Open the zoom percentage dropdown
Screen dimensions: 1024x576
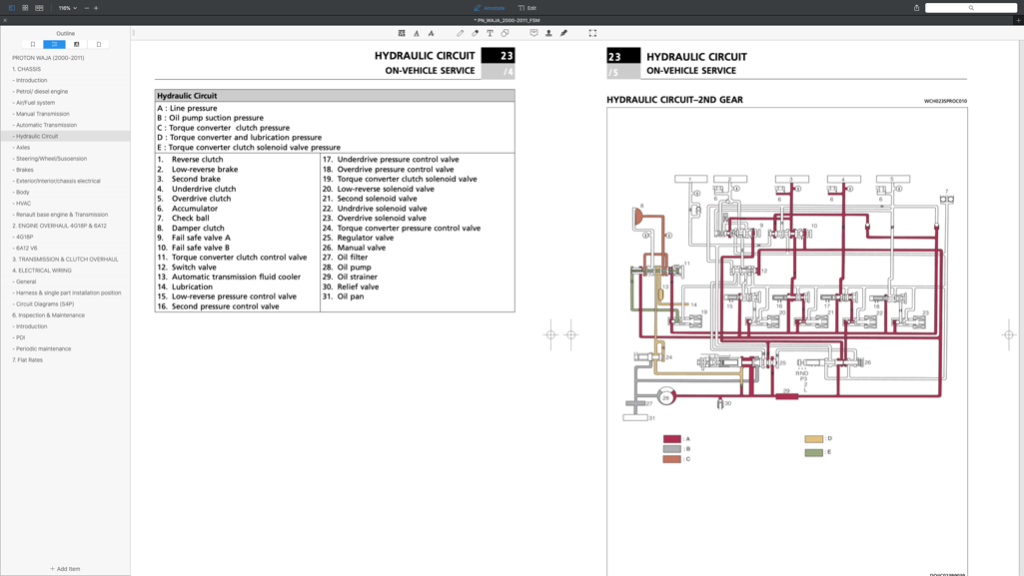coord(67,8)
